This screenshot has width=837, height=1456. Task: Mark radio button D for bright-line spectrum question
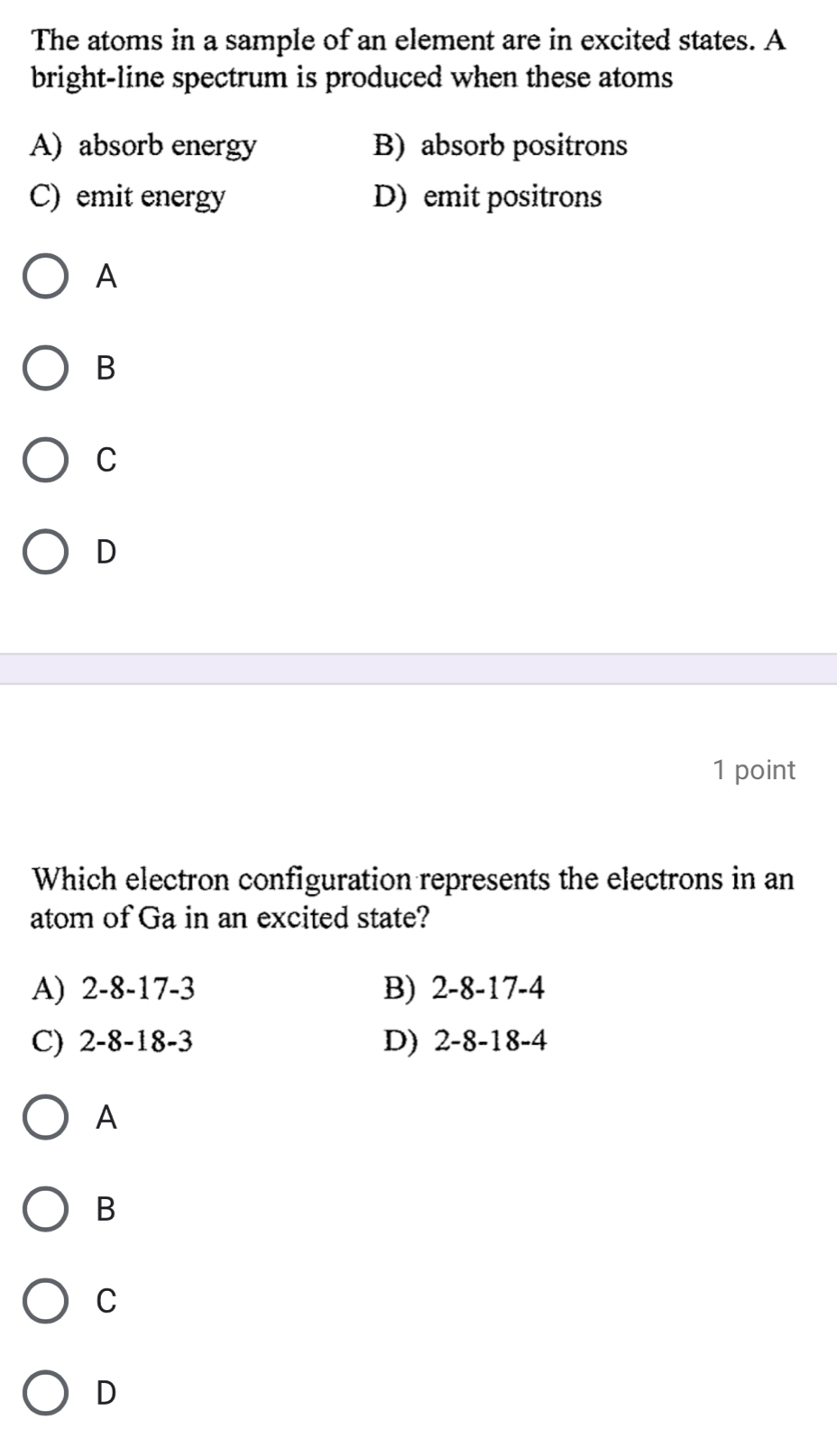(45, 552)
